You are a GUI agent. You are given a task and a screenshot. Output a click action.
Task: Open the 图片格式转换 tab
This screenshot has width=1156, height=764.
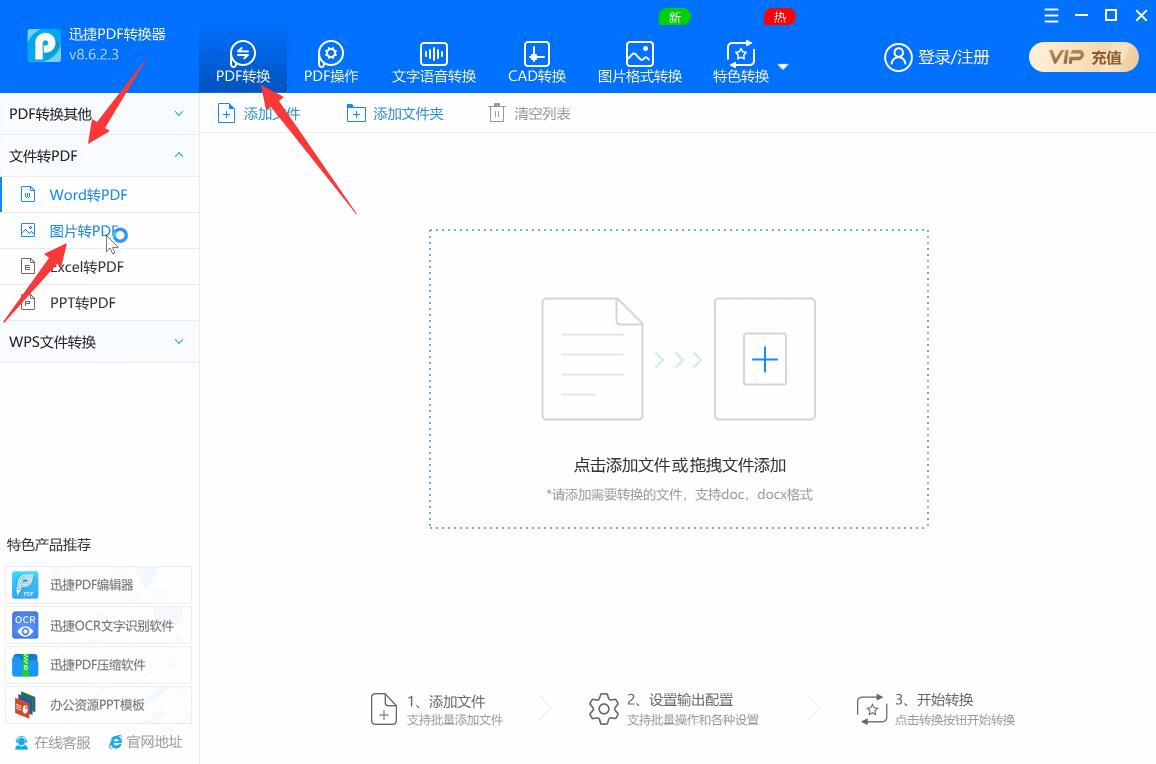[639, 62]
